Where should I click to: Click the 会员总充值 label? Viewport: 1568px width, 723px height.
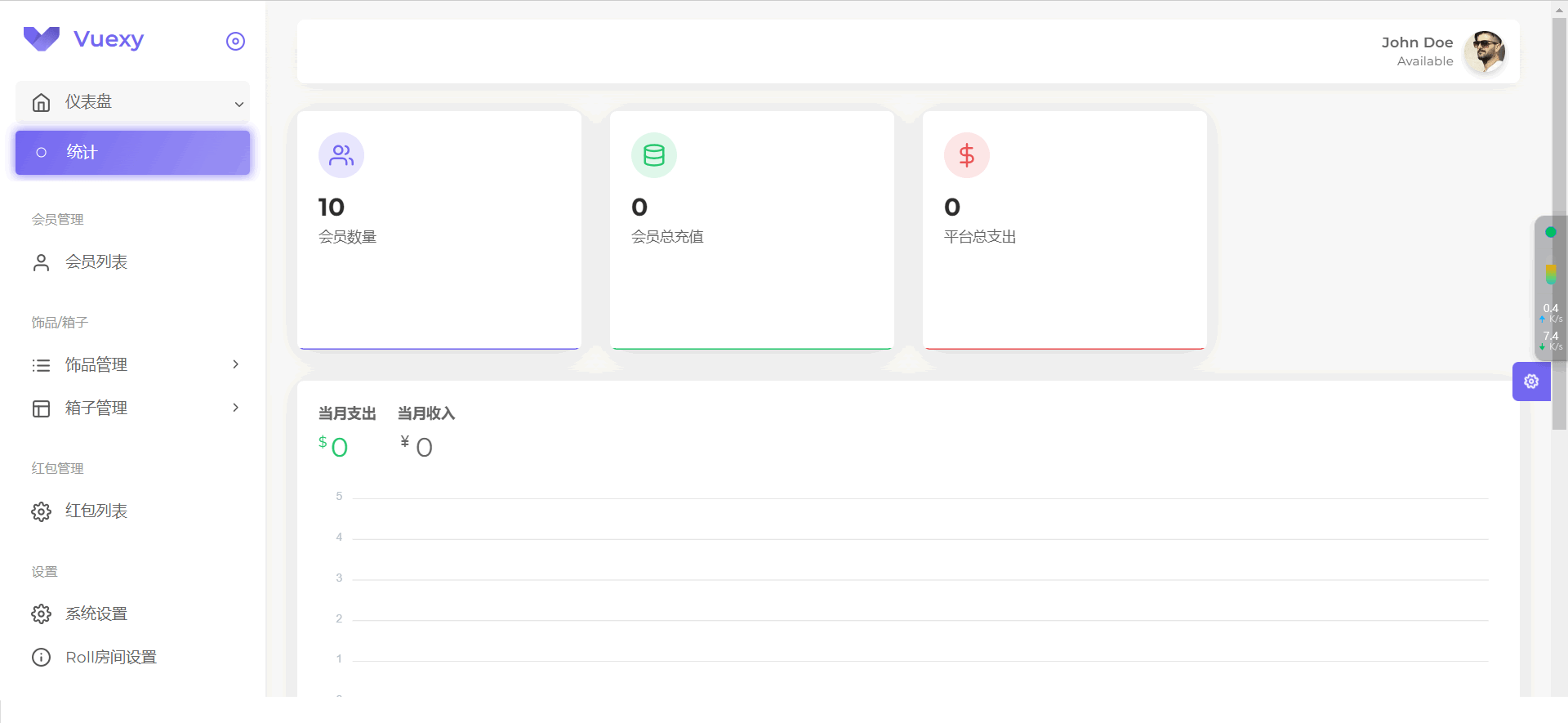[667, 237]
